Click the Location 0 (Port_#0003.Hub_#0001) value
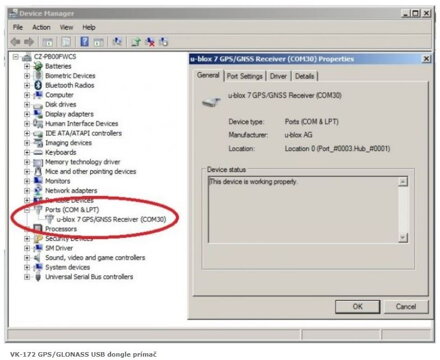The height and width of the screenshot is (360, 440). [x=337, y=149]
